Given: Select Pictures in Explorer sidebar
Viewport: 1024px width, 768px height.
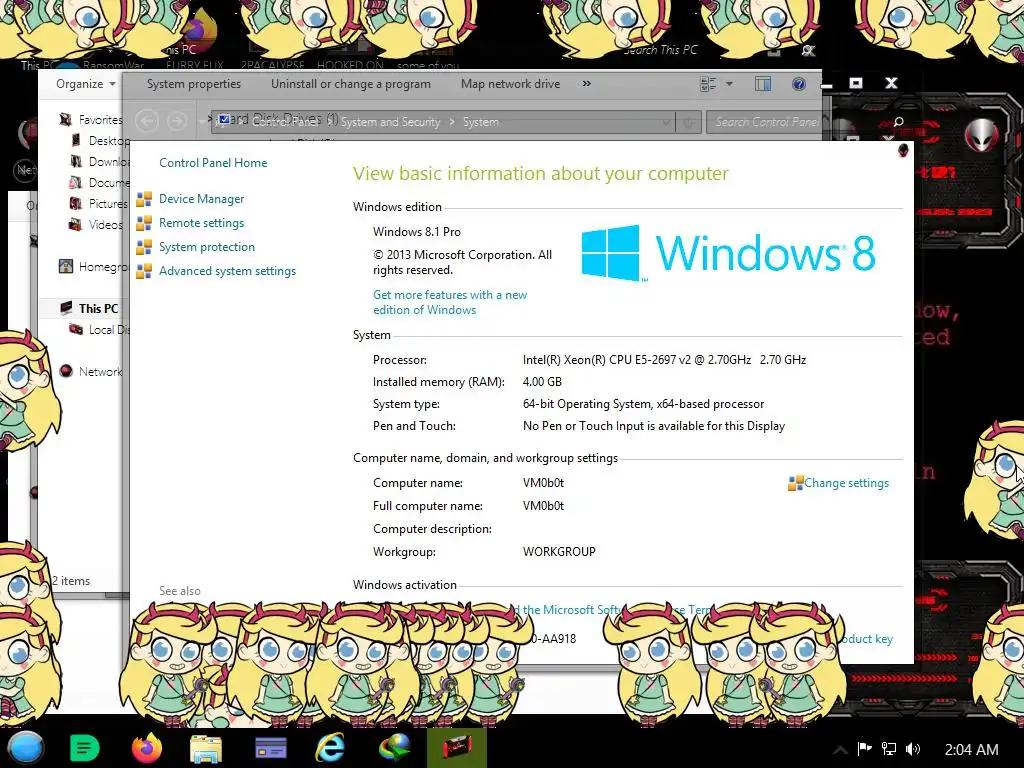Looking at the screenshot, I should [108, 204].
